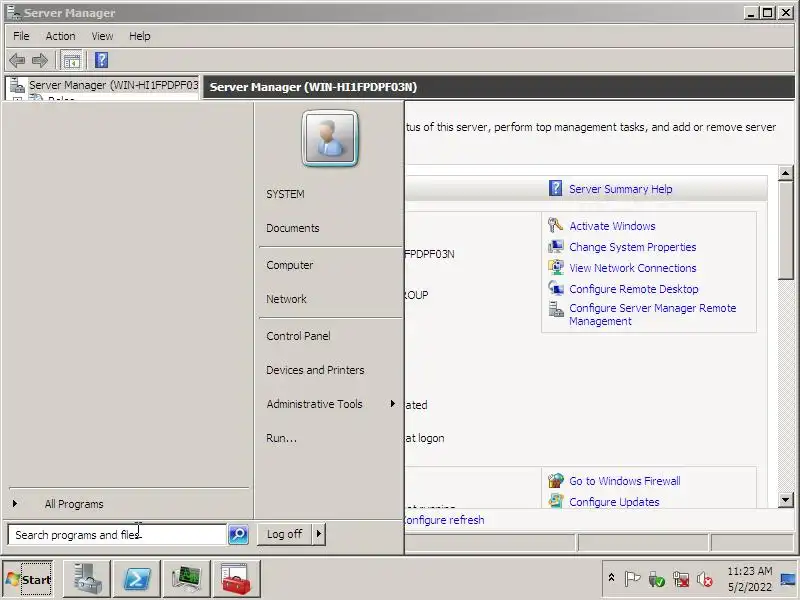
Task: Click the Go to Windows Firewall icon
Action: pos(555,481)
